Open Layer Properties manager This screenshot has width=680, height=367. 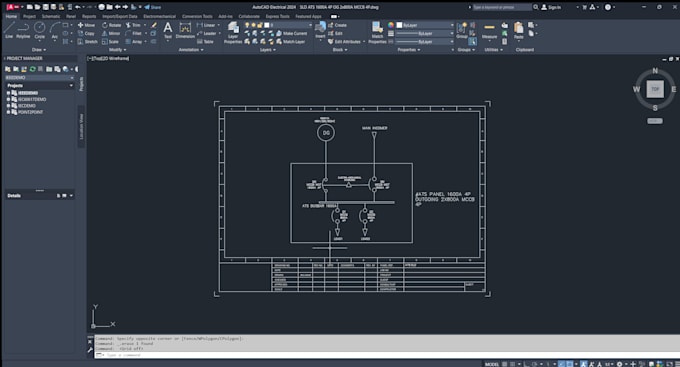pos(233,33)
